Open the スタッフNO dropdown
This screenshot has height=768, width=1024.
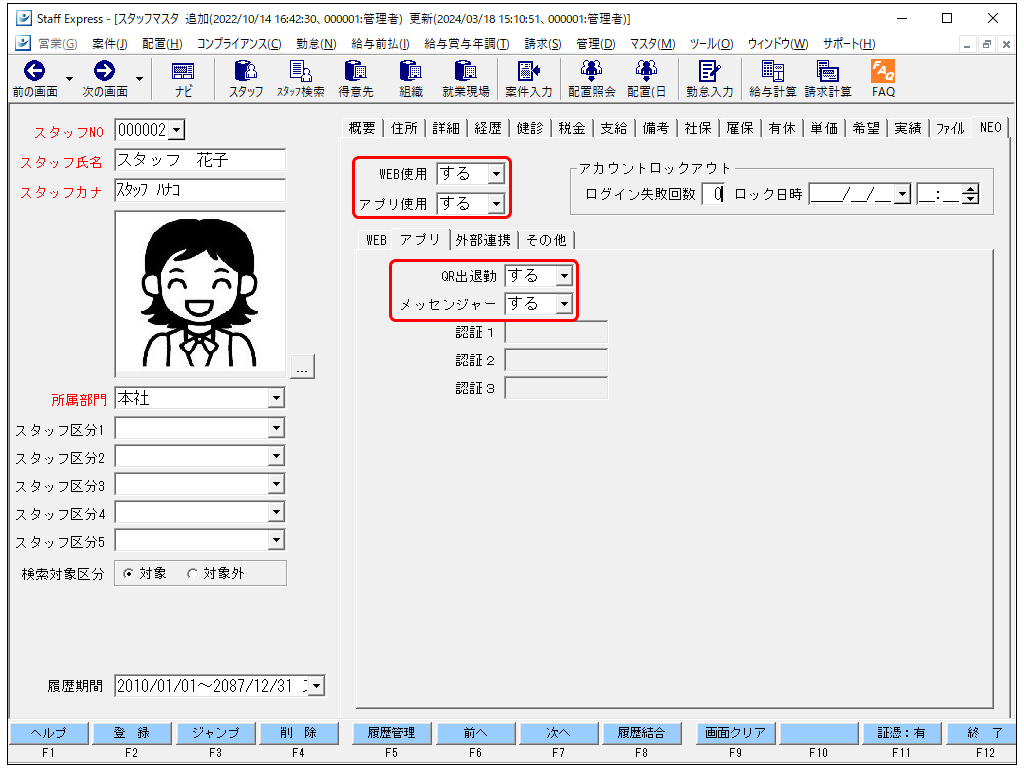(176, 130)
